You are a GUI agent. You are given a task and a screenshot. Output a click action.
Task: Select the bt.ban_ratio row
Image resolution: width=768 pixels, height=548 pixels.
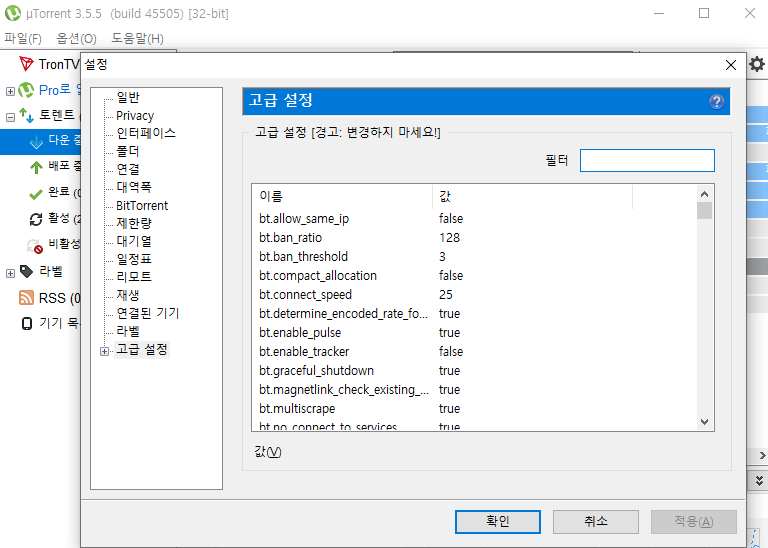[474, 238]
